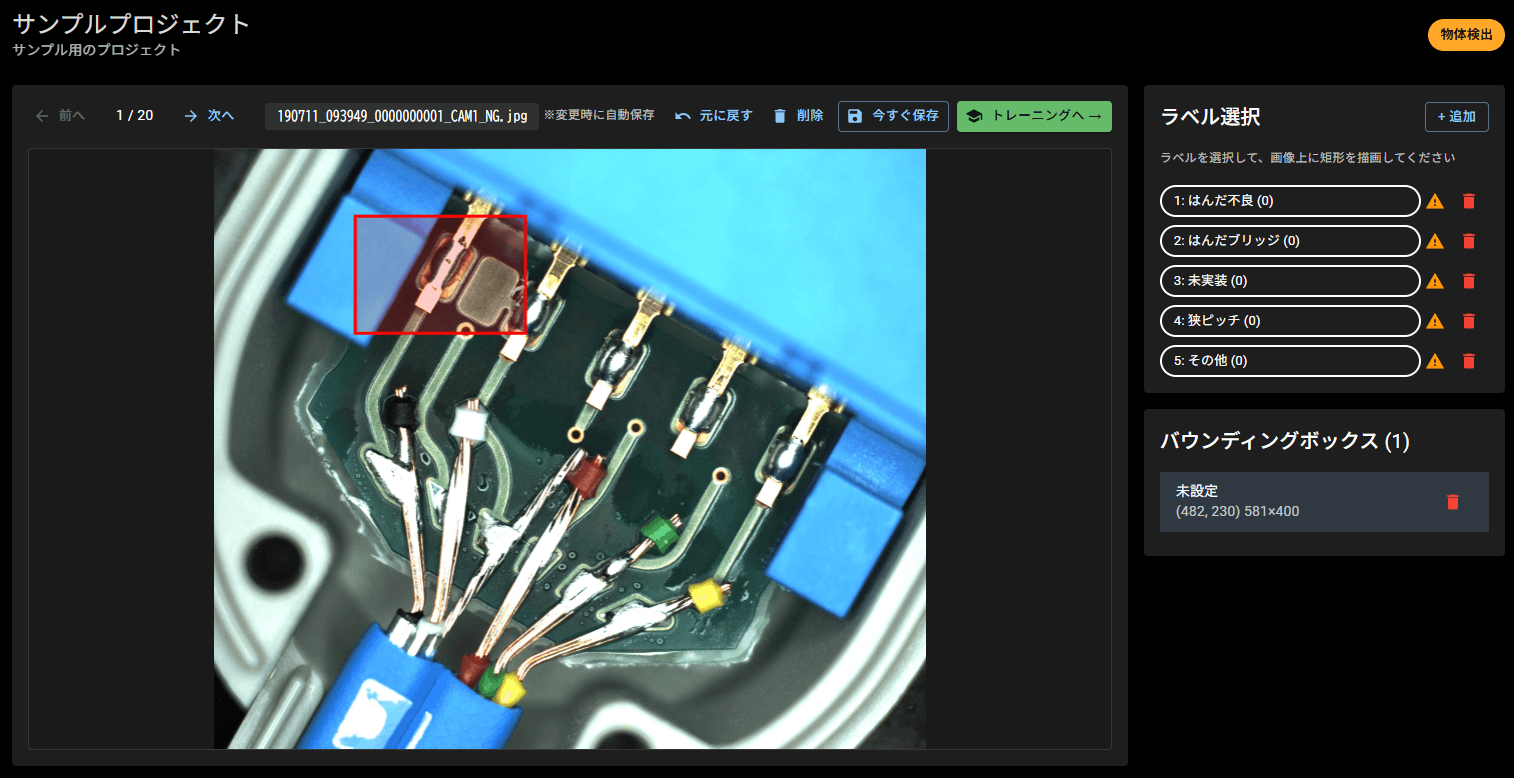Screen dimensions: 1514x778
Task: Remove the 未設定 bounding box entry
Action: tap(1452, 502)
